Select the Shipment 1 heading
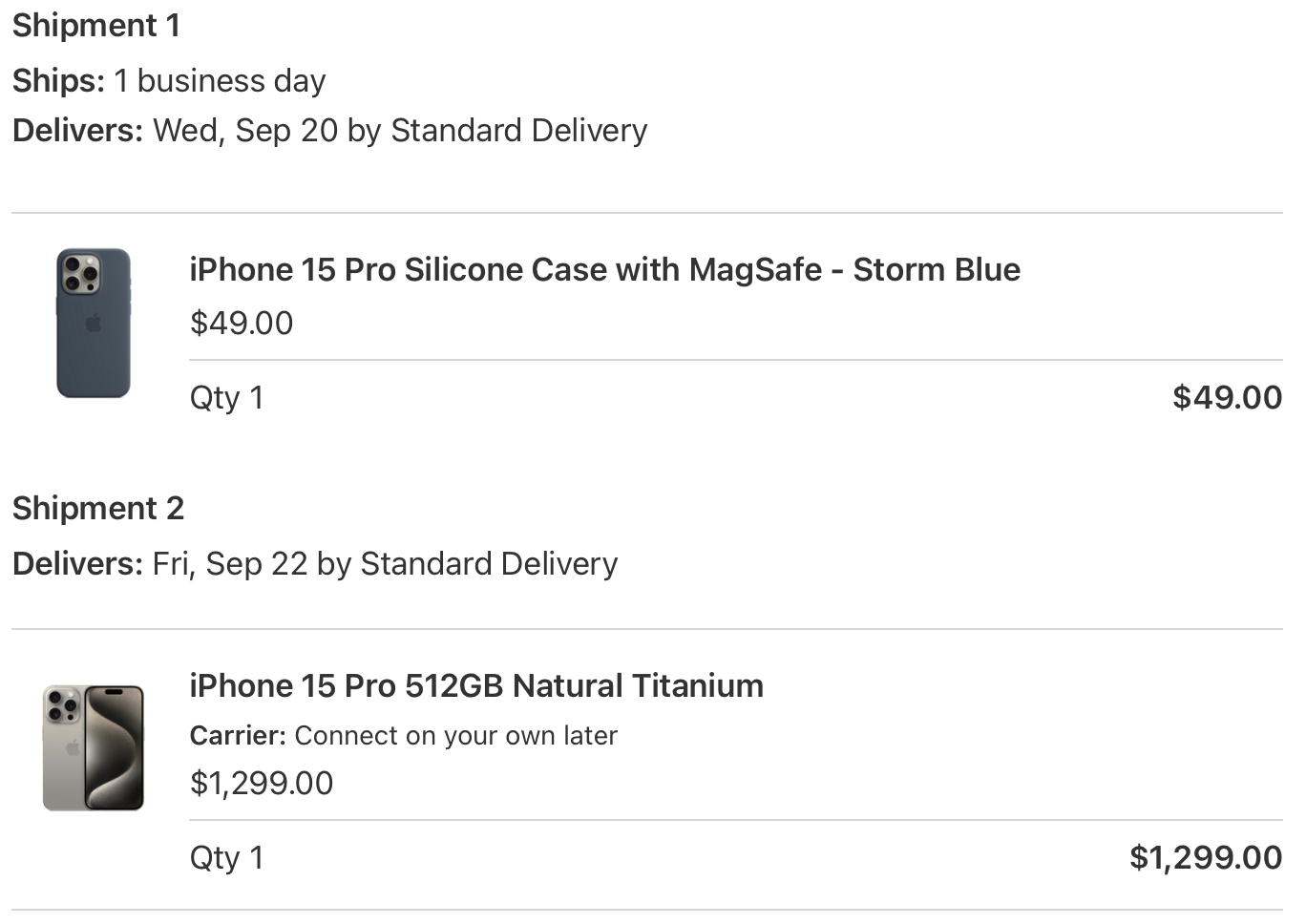 (x=95, y=26)
